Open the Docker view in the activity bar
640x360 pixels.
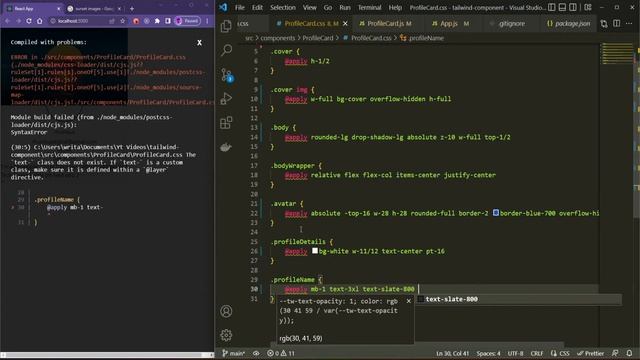[226, 147]
